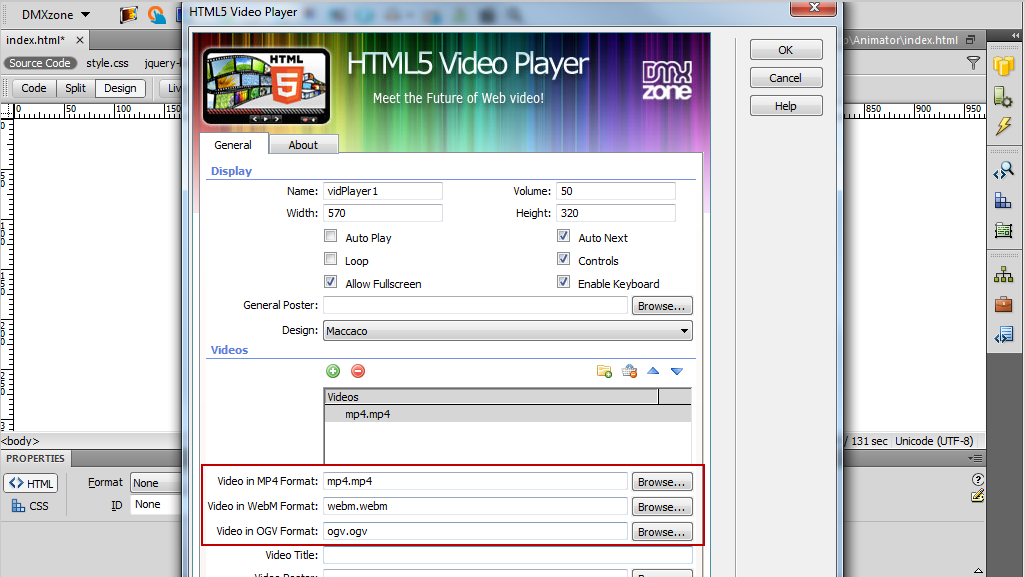The image size is (1025, 577).
Task: Open the green form layout panel icon
Action: click(x=1003, y=230)
